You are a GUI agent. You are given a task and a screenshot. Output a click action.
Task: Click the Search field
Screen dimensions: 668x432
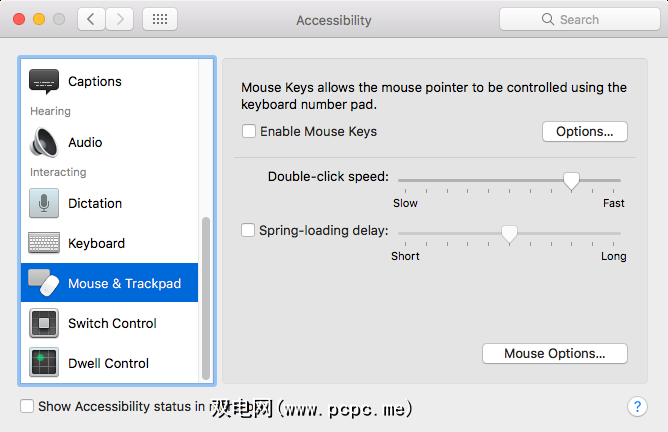point(578,19)
